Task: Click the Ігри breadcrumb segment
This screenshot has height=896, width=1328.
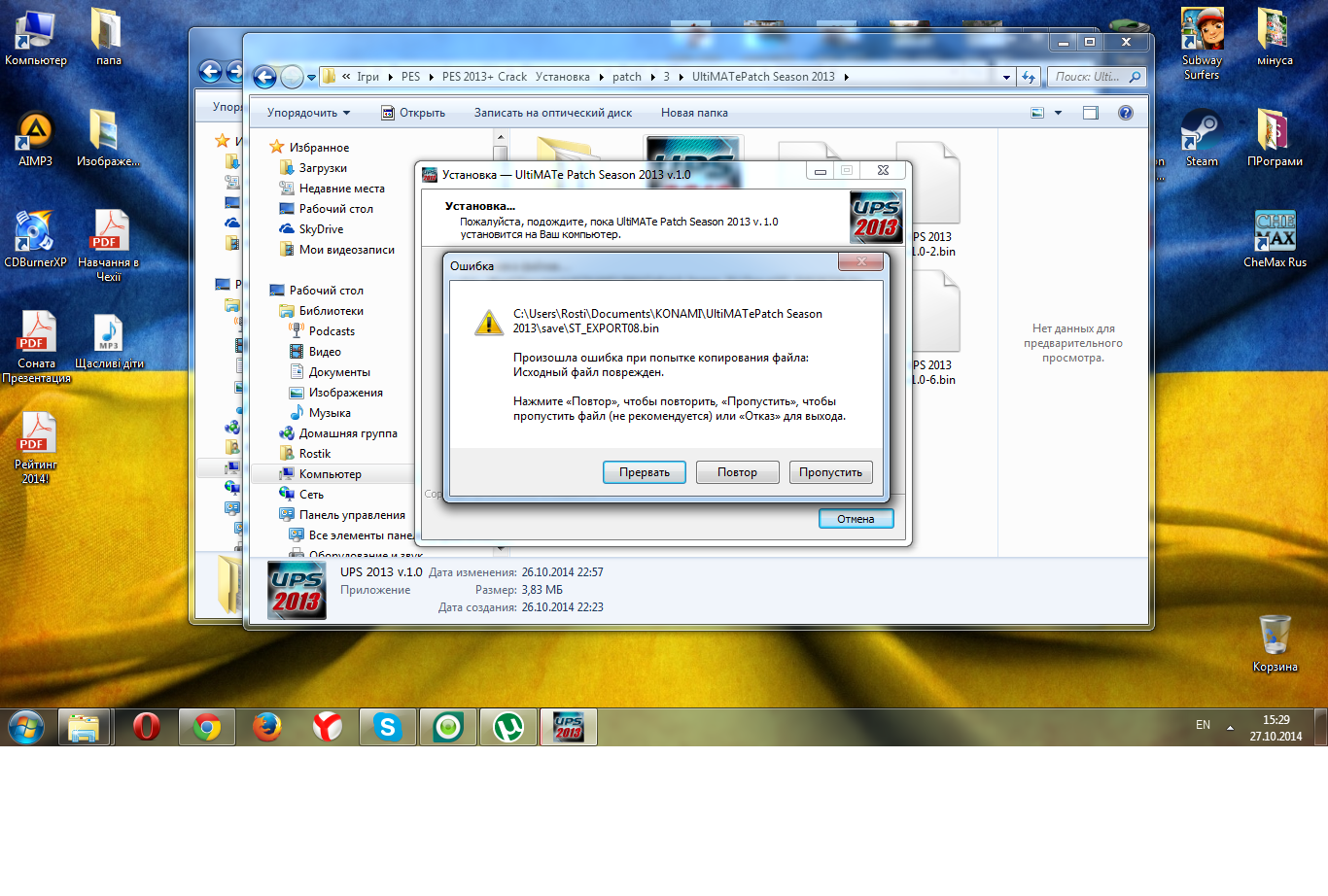Action: 367,77
